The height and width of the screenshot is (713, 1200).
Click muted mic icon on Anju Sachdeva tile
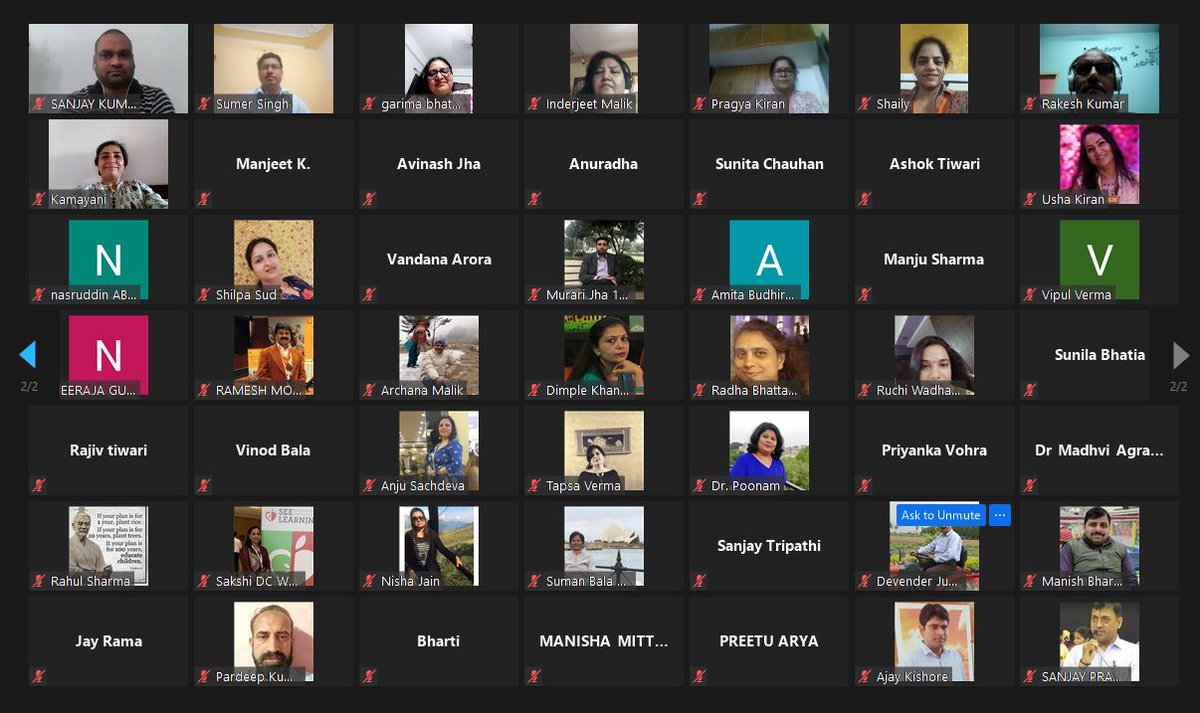click(x=369, y=486)
